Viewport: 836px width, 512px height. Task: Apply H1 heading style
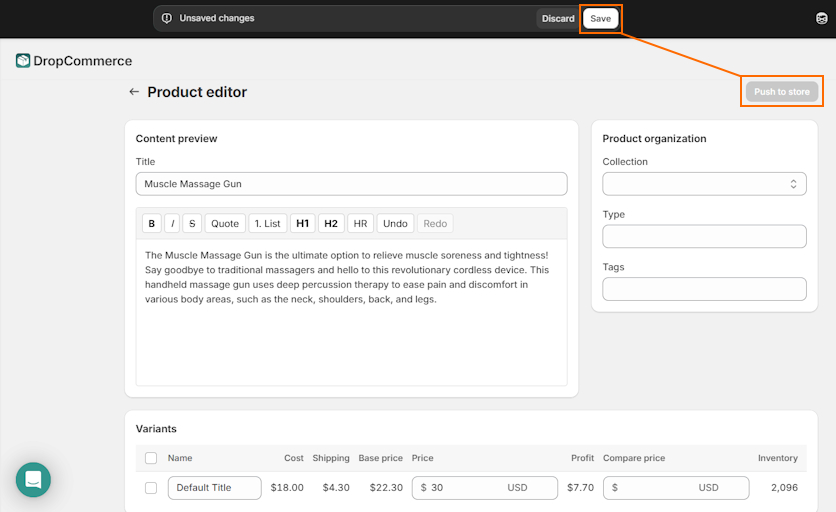(x=302, y=223)
